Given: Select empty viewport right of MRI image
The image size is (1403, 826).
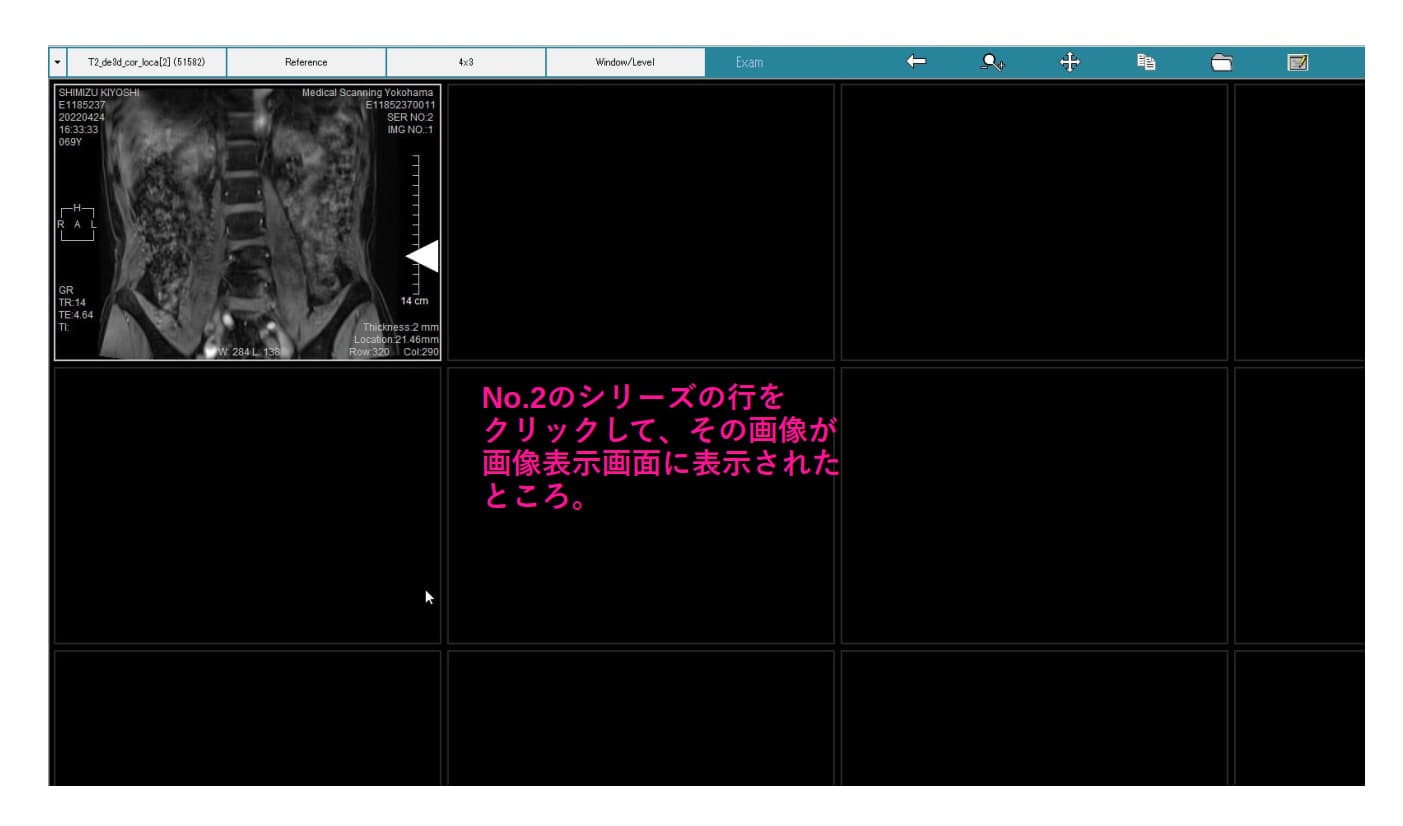Looking at the screenshot, I should pos(640,222).
